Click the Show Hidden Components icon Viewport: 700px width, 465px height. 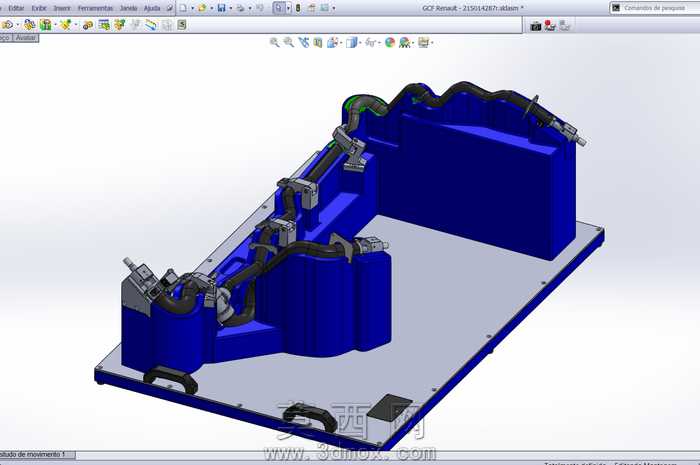point(120,25)
